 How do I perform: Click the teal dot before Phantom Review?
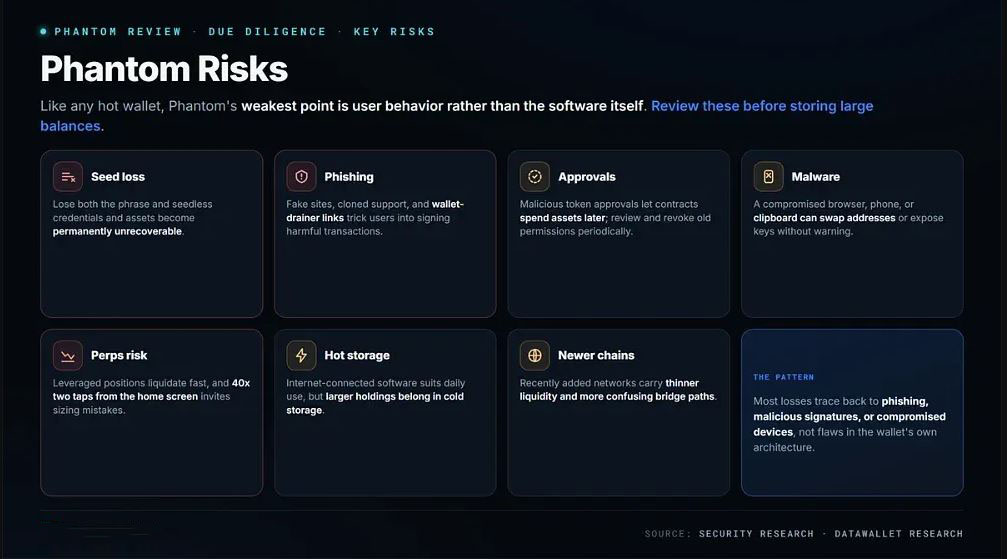43,31
